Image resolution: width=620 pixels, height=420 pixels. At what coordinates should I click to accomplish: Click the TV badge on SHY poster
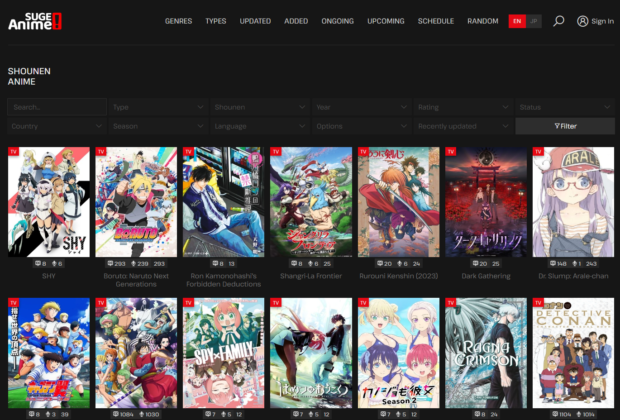click(x=14, y=151)
